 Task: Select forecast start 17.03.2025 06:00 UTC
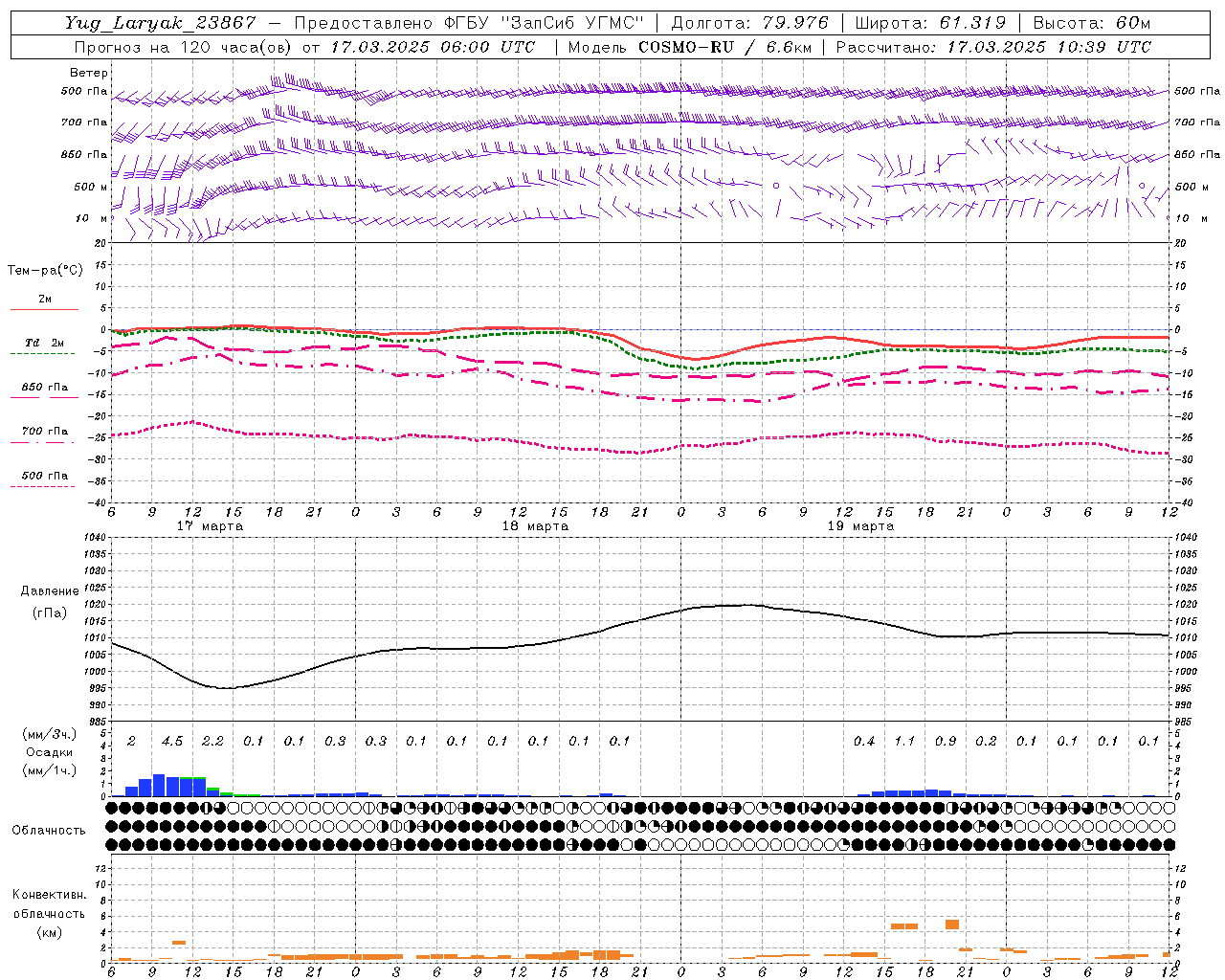click(x=434, y=47)
